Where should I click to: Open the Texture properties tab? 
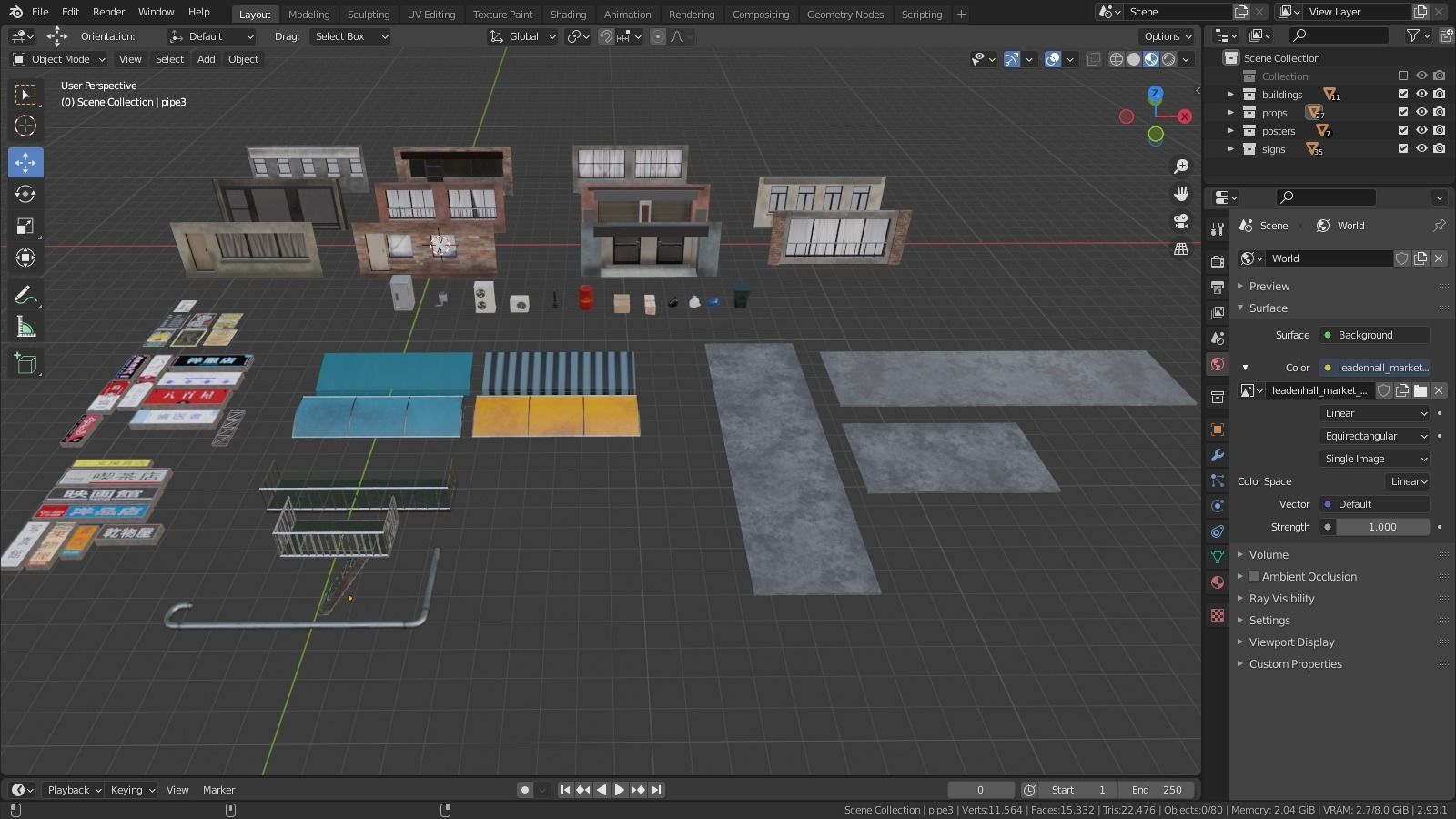click(1218, 615)
